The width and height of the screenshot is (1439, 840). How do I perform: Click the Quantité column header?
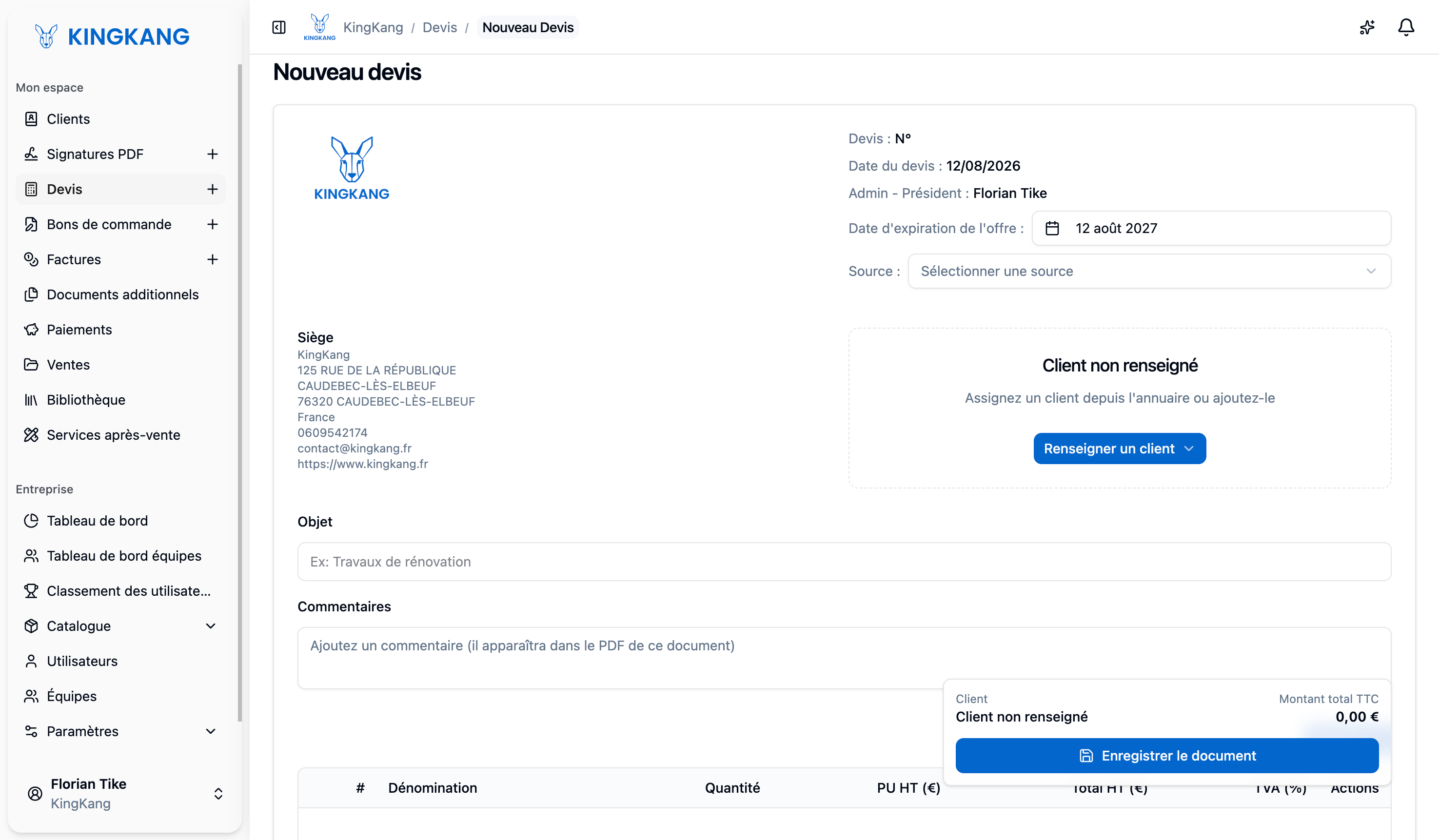[732, 787]
